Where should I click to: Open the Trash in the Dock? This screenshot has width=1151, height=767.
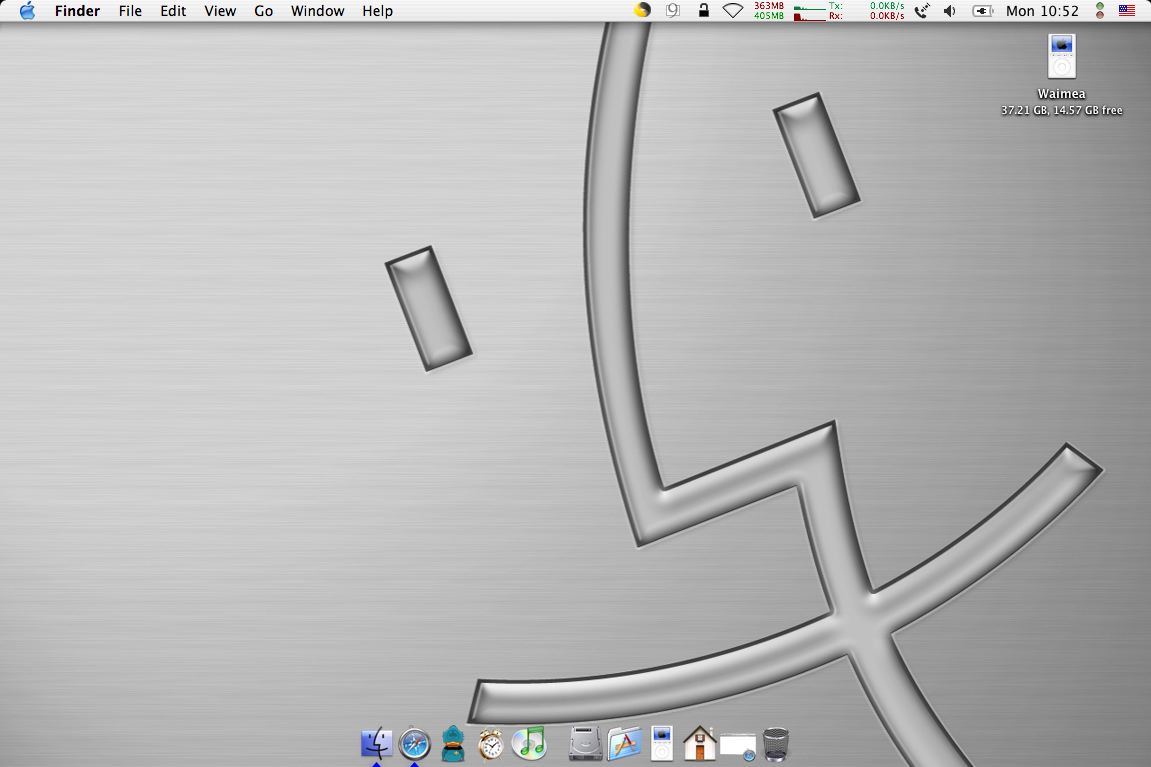(776, 744)
